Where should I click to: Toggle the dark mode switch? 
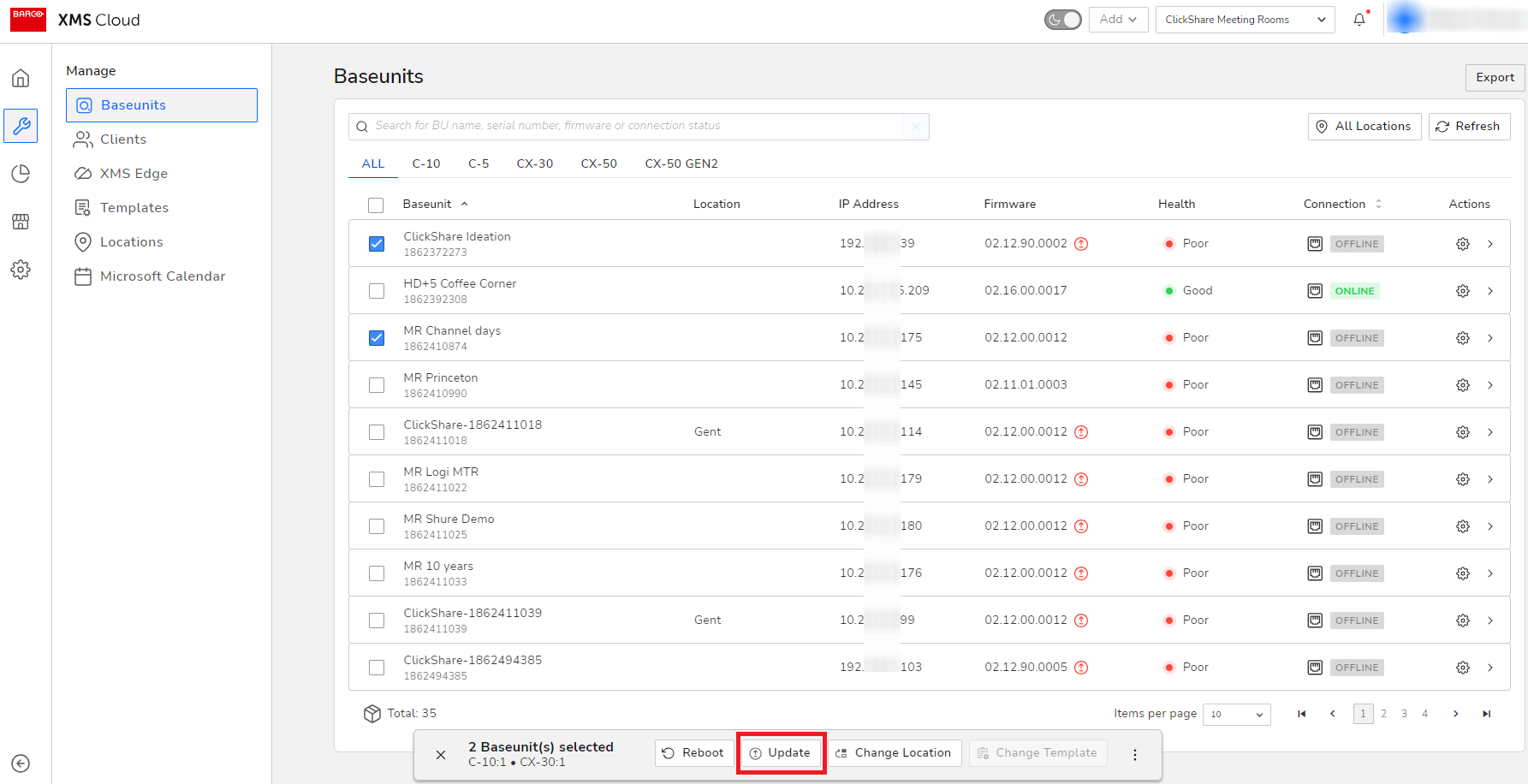[1062, 20]
